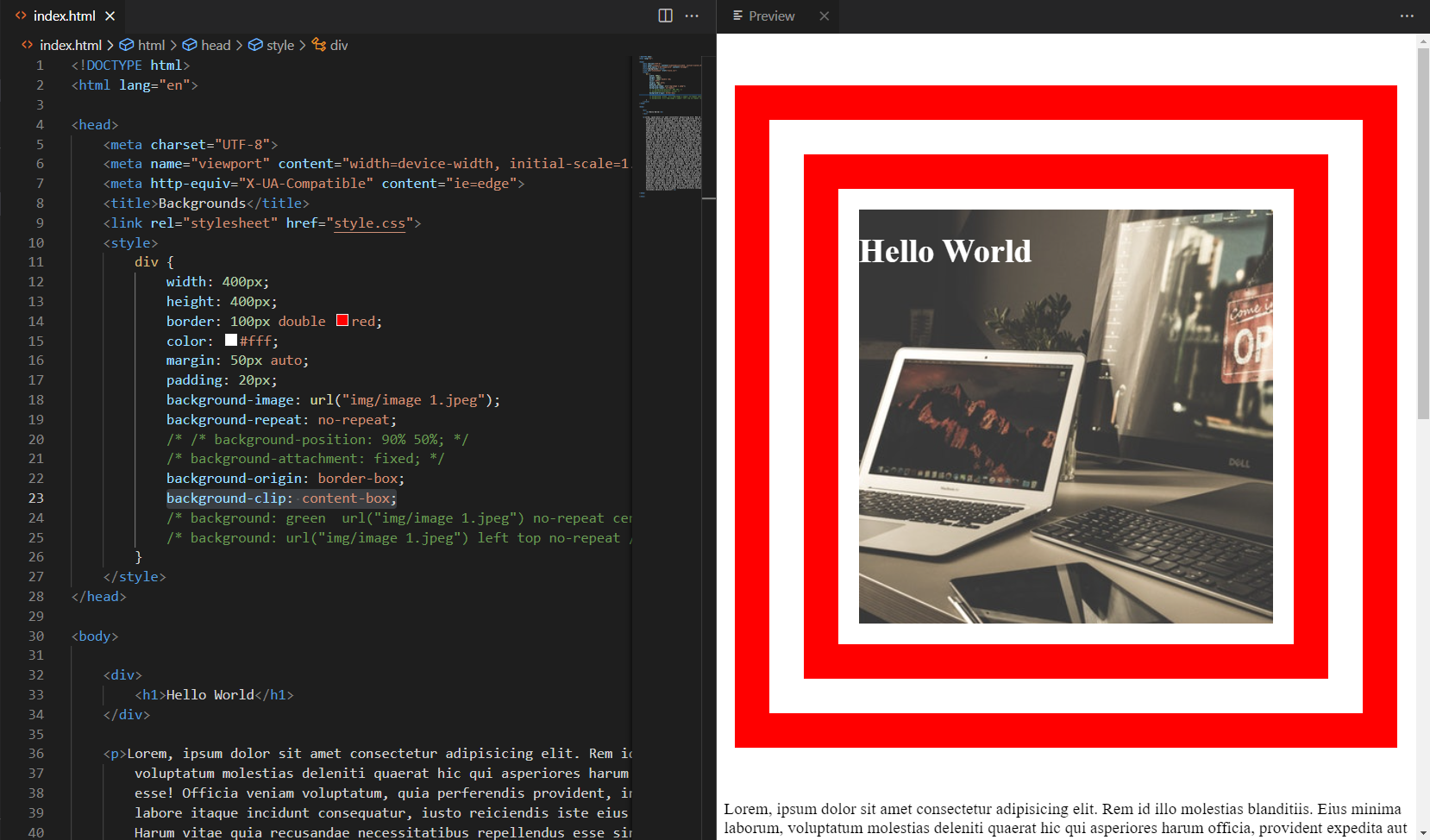Close the index.html editor tab
Screen dimensions: 1430x840
pyautogui.click(x=110, y=16)
